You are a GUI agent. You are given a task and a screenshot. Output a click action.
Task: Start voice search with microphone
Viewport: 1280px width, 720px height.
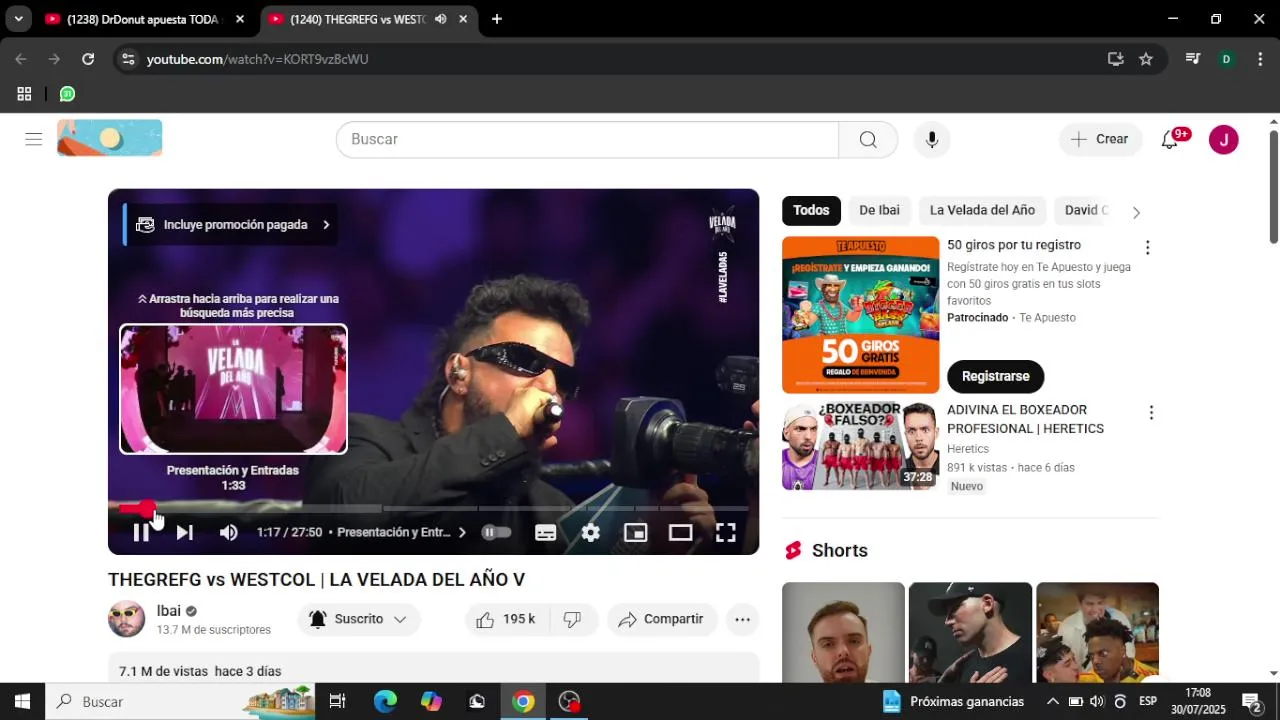(932, 139)
